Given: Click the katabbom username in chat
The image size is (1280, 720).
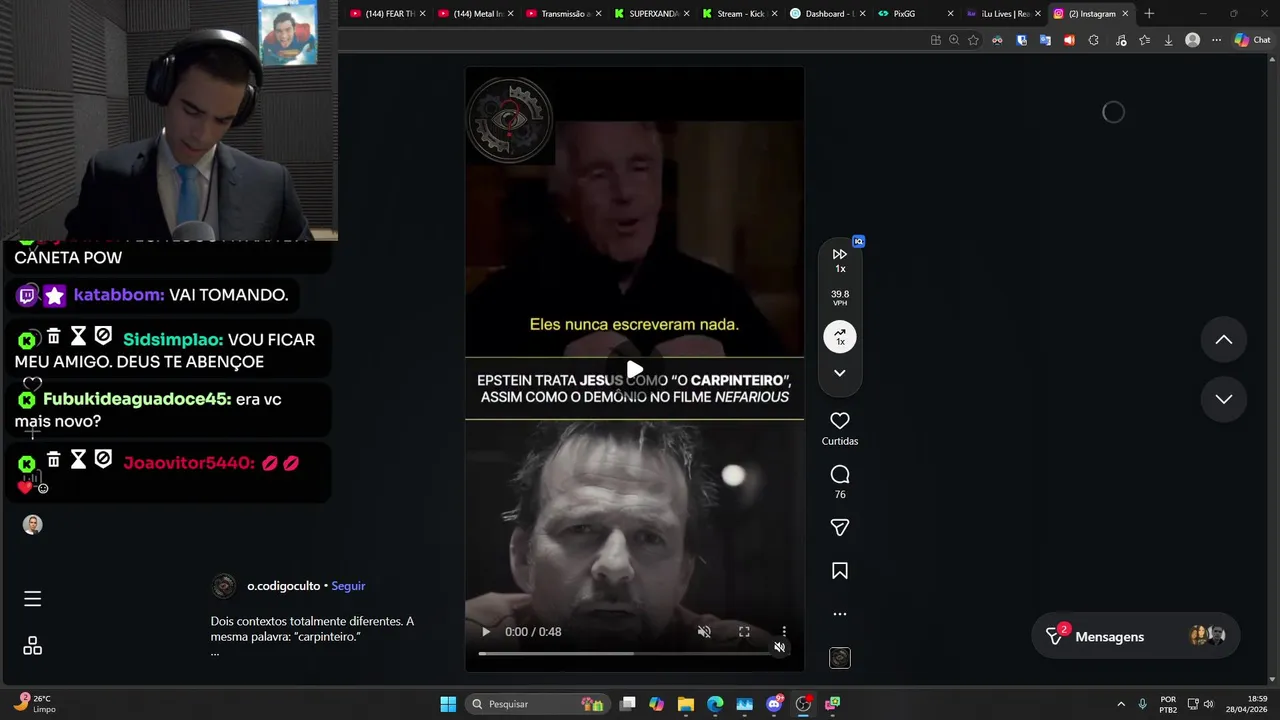Looking at the screenshot, I should (x=118, y=295).
